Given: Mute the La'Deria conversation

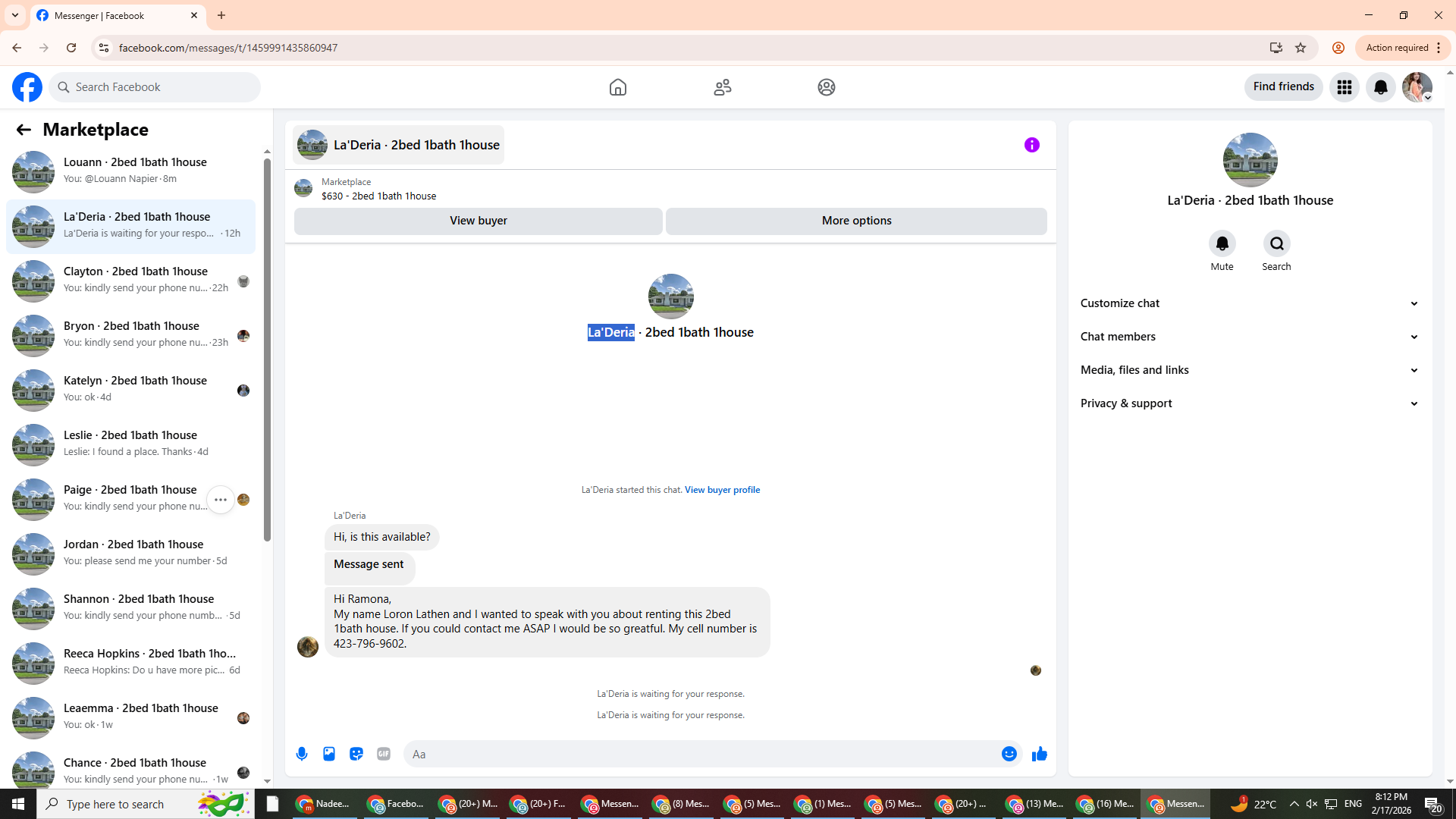Looking at the screenshot, I should pyautogui.click(x=1222, y=244).
